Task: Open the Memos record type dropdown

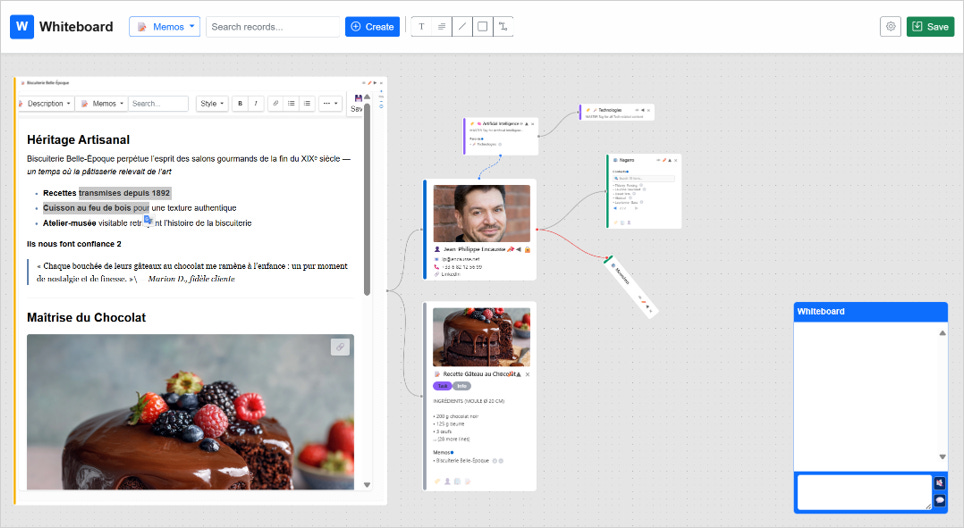Action: click(x=165, y=26)
